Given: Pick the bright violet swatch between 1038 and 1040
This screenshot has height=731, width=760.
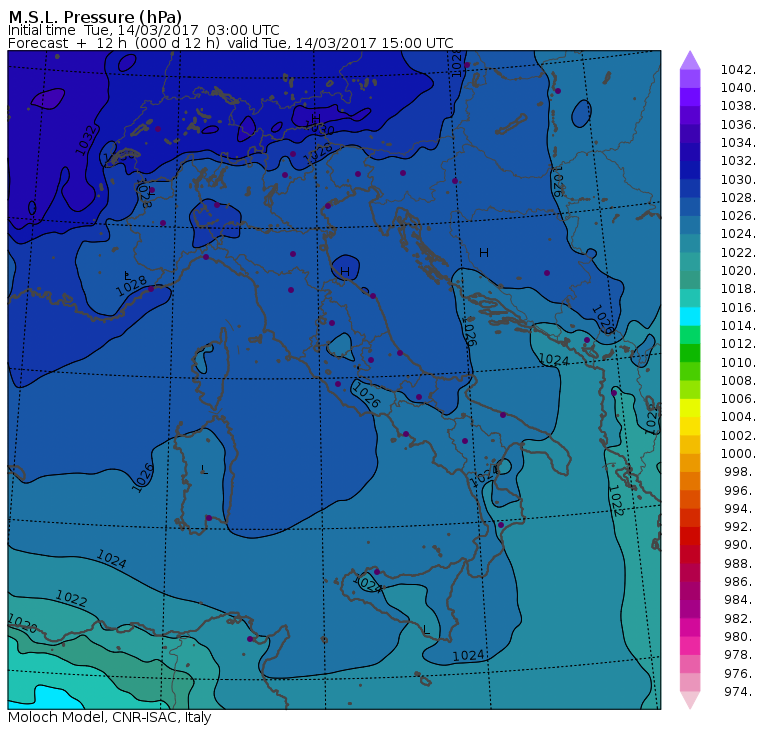Looking at the screenshot, I should [690, 97].
